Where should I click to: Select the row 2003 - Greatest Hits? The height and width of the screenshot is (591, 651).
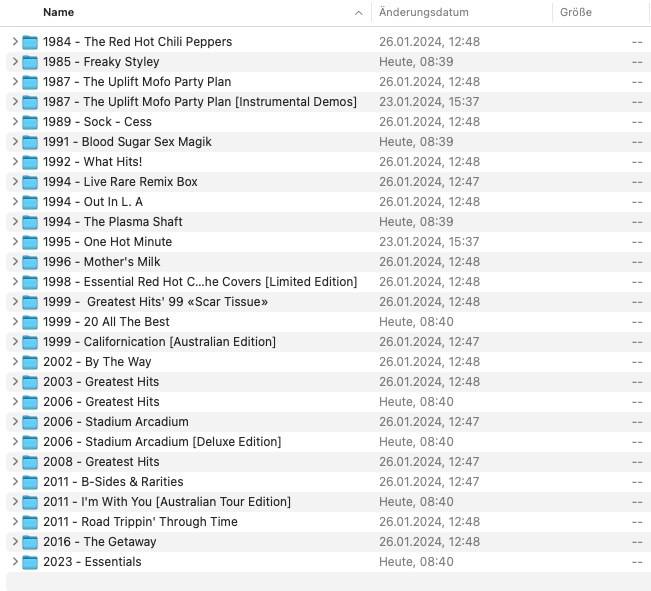(328, 382)
